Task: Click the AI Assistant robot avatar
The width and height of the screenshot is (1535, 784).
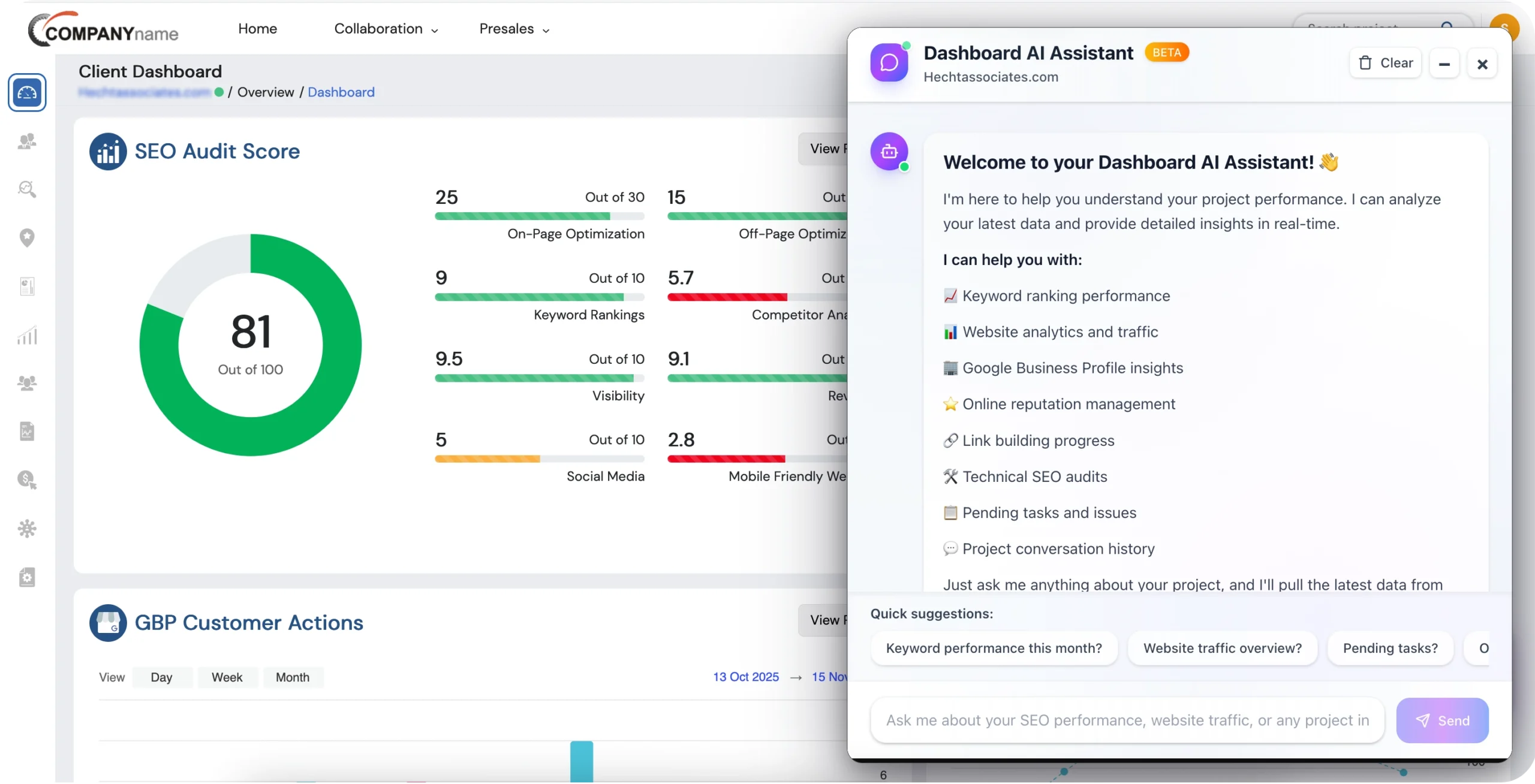Action: point(889,152)
